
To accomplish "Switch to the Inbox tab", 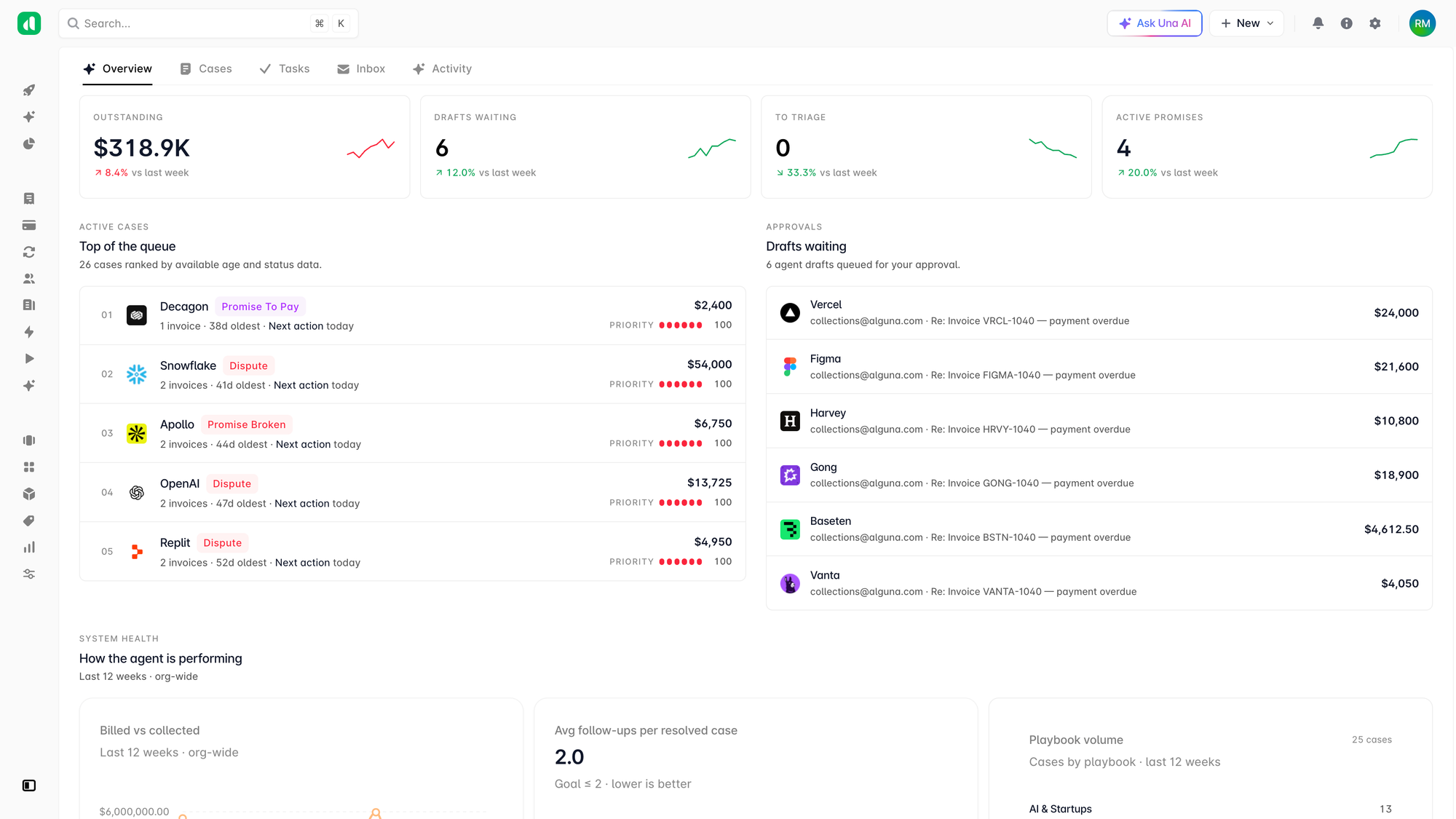I will tap(361, 68).
